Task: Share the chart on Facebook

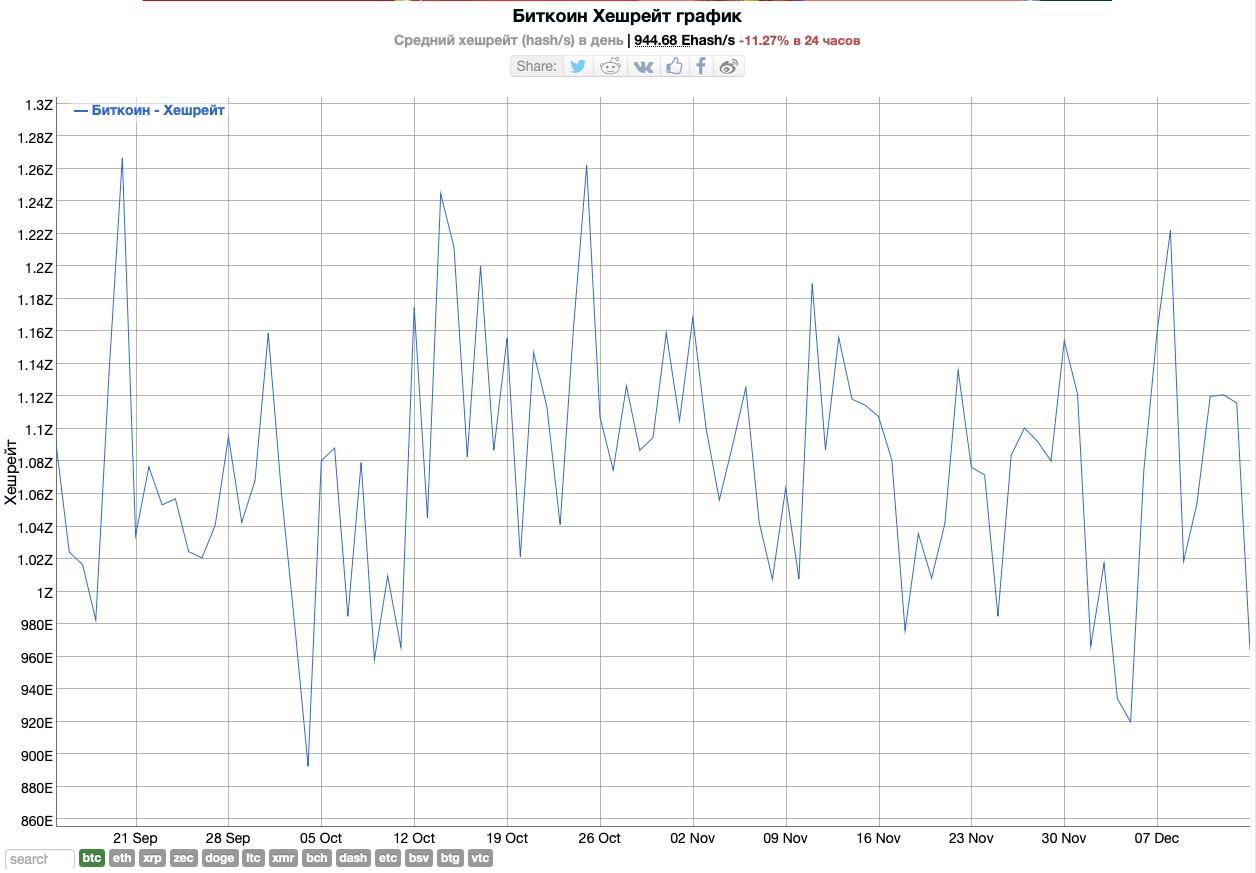Action: [702, 66]
